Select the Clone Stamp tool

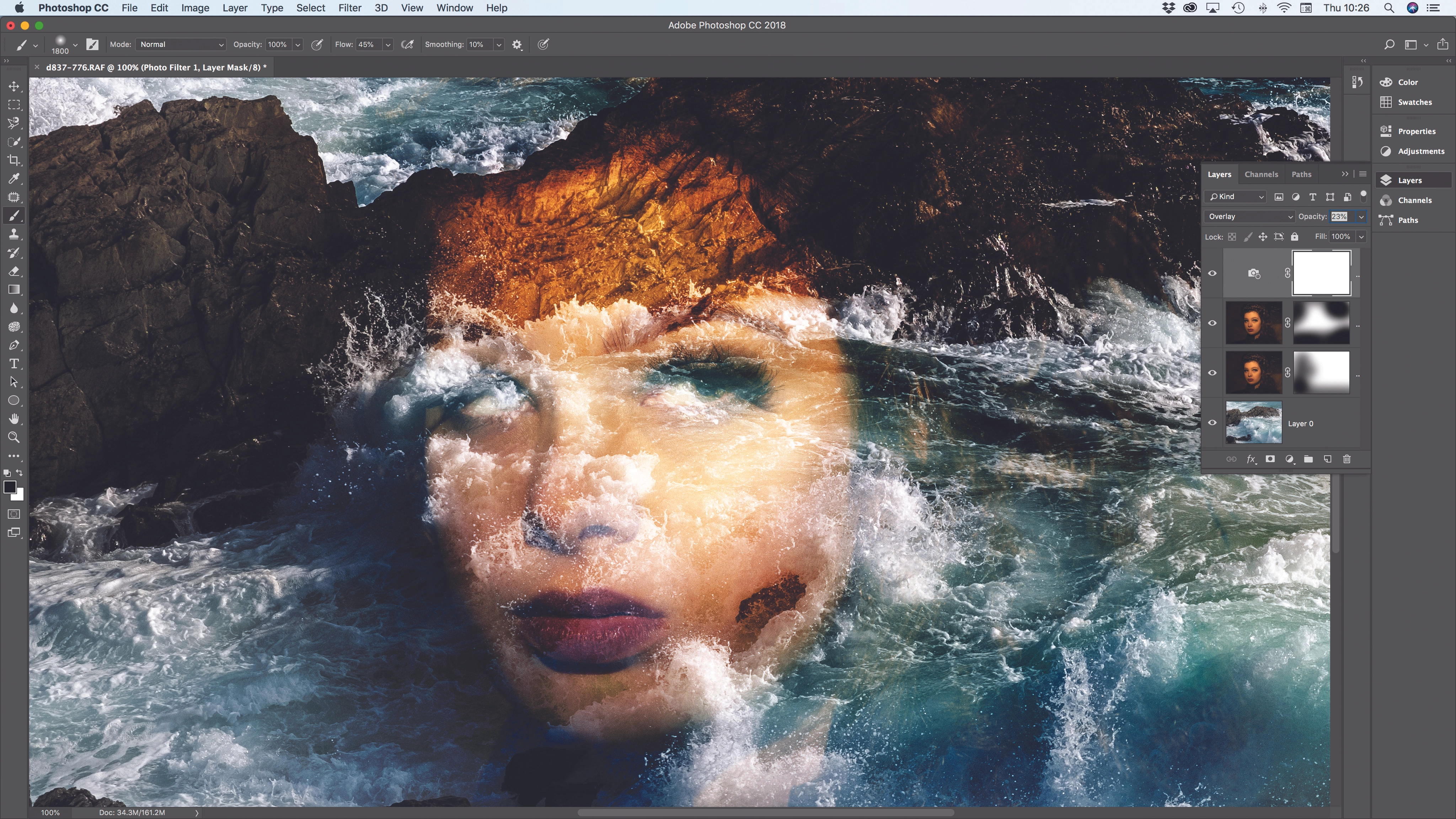pos(14,234)
